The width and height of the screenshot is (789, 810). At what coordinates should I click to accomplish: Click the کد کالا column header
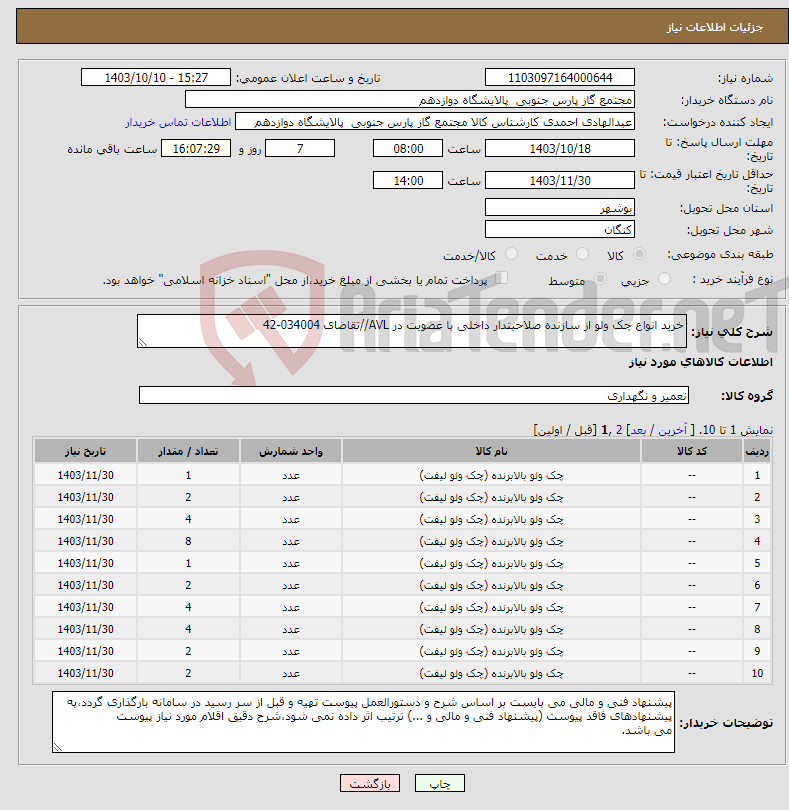(x=692, y=451)
